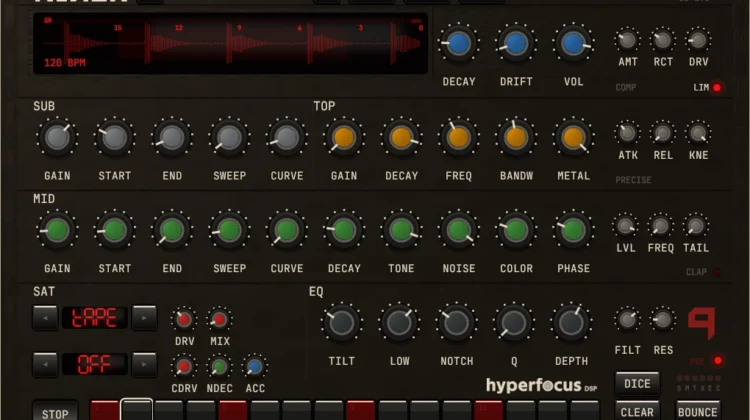Screen dimensions: 750x420
Task: Randomize settings with the DICE button
Action: pyautogui.click(x=637, y=384)
